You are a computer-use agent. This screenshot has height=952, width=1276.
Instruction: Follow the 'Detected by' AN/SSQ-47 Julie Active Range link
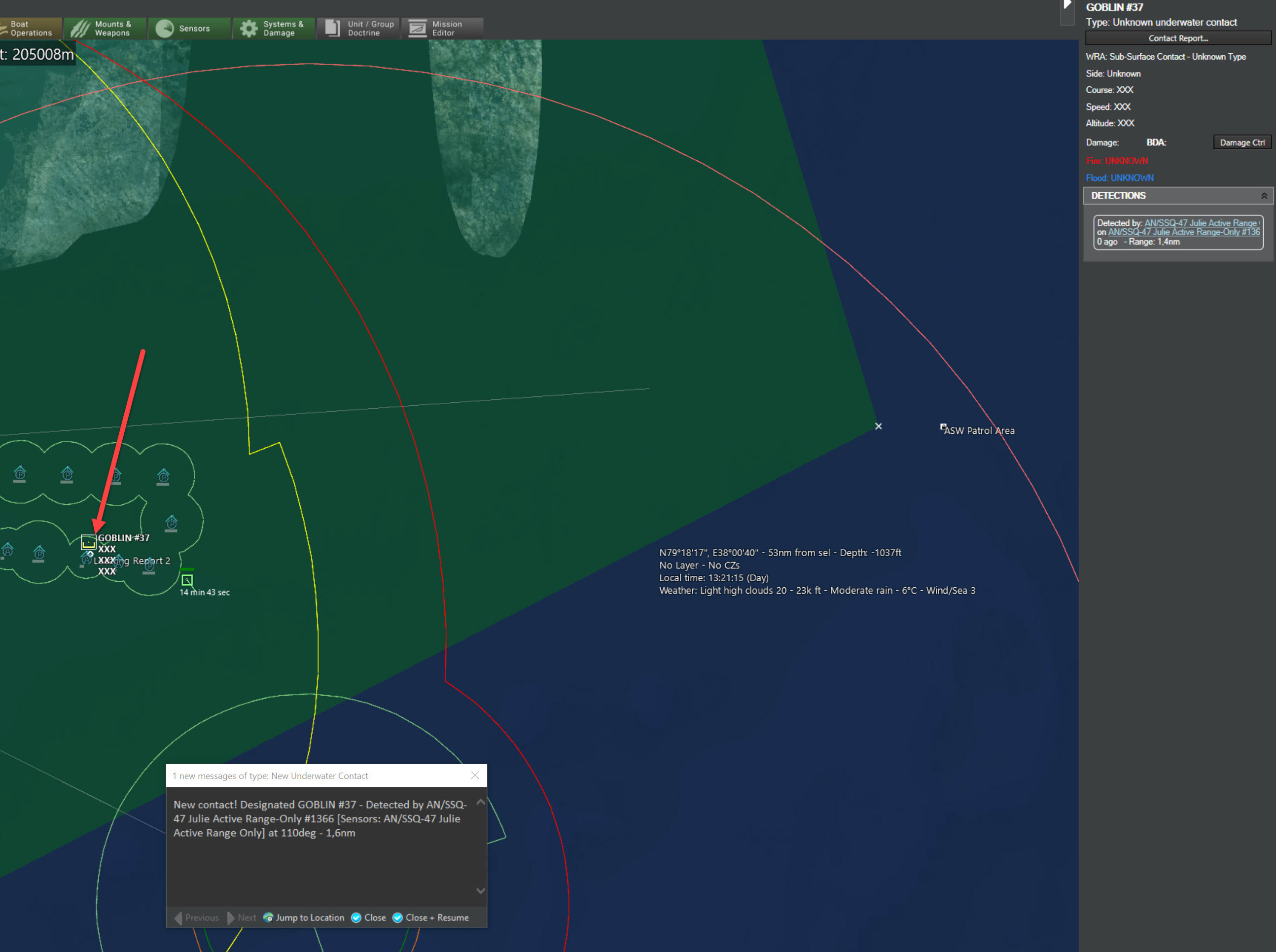(1202, 223)
